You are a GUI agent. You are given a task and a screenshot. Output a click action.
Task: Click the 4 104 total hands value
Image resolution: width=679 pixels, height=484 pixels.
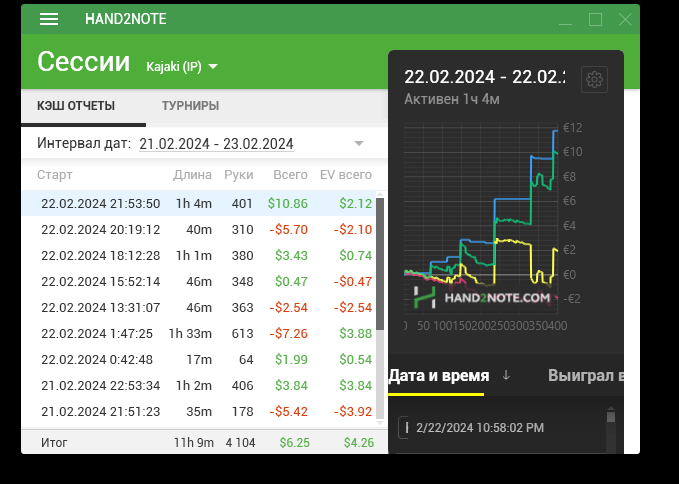[240, 442]
